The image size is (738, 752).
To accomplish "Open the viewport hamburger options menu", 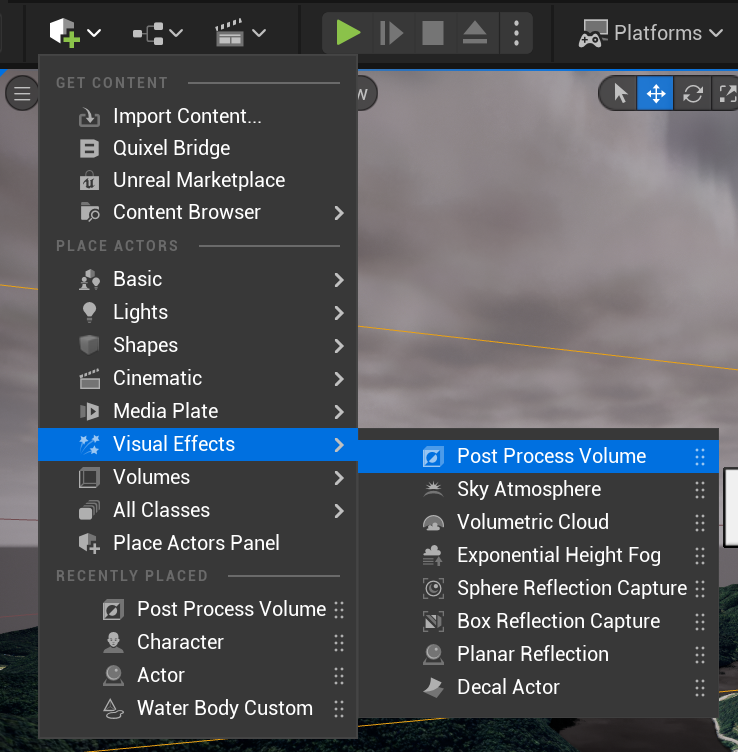I will [x=22, y=94].
